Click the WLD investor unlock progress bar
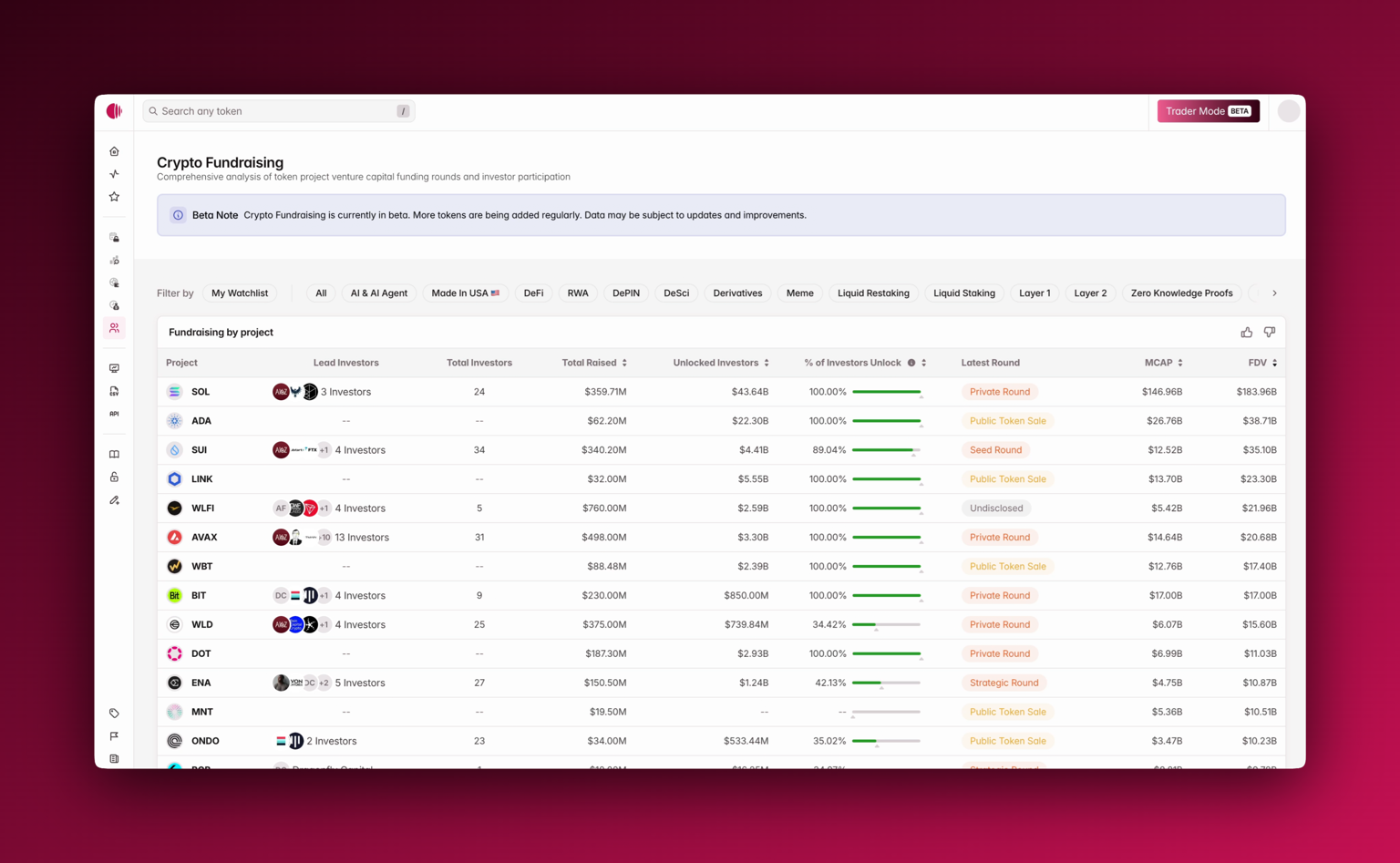The width and height of the screenshot is (1400, 863). pyautogui.click(x=886, y=624)
